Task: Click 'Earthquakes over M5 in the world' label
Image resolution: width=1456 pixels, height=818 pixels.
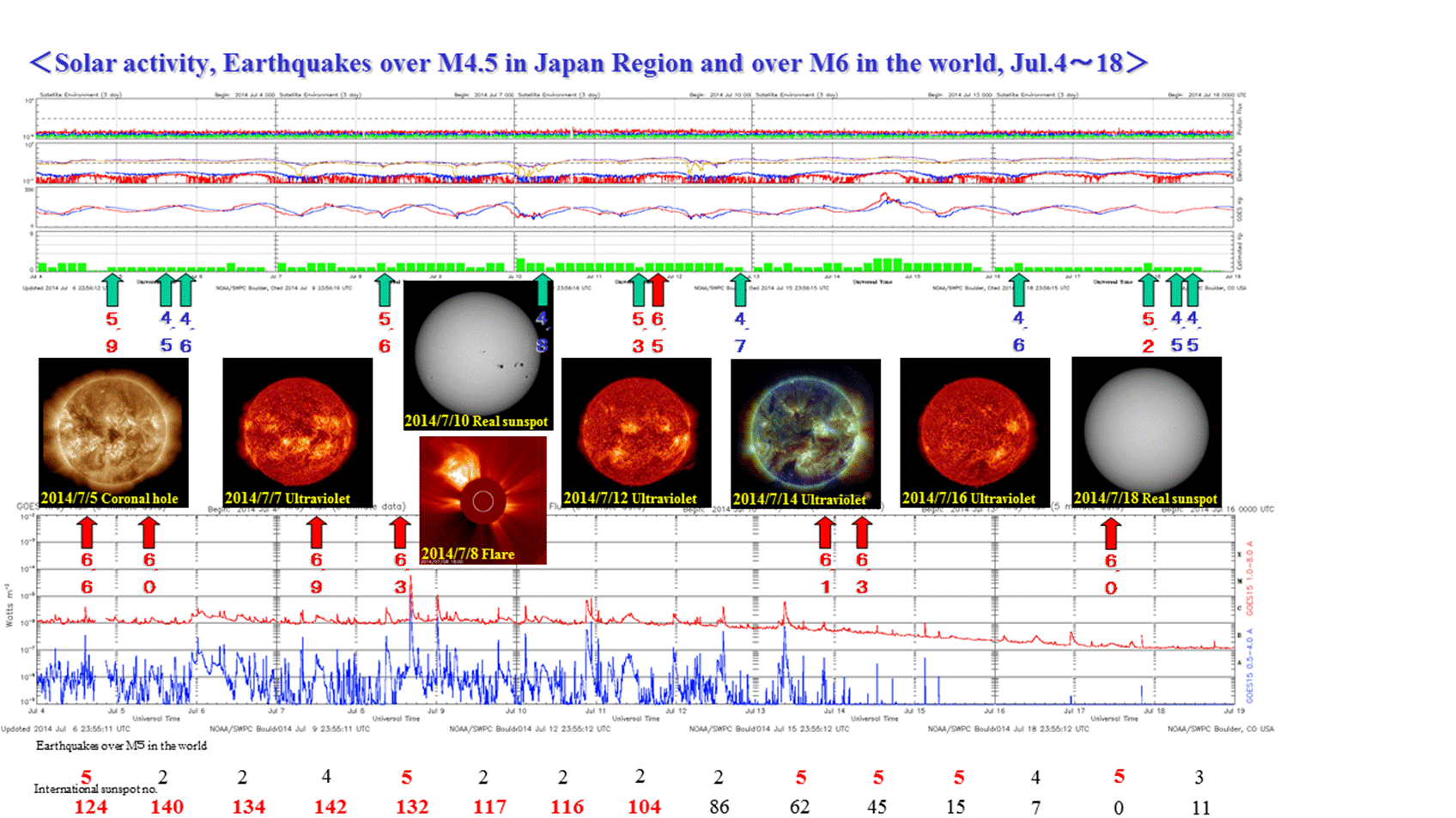Action: point(121,745)
